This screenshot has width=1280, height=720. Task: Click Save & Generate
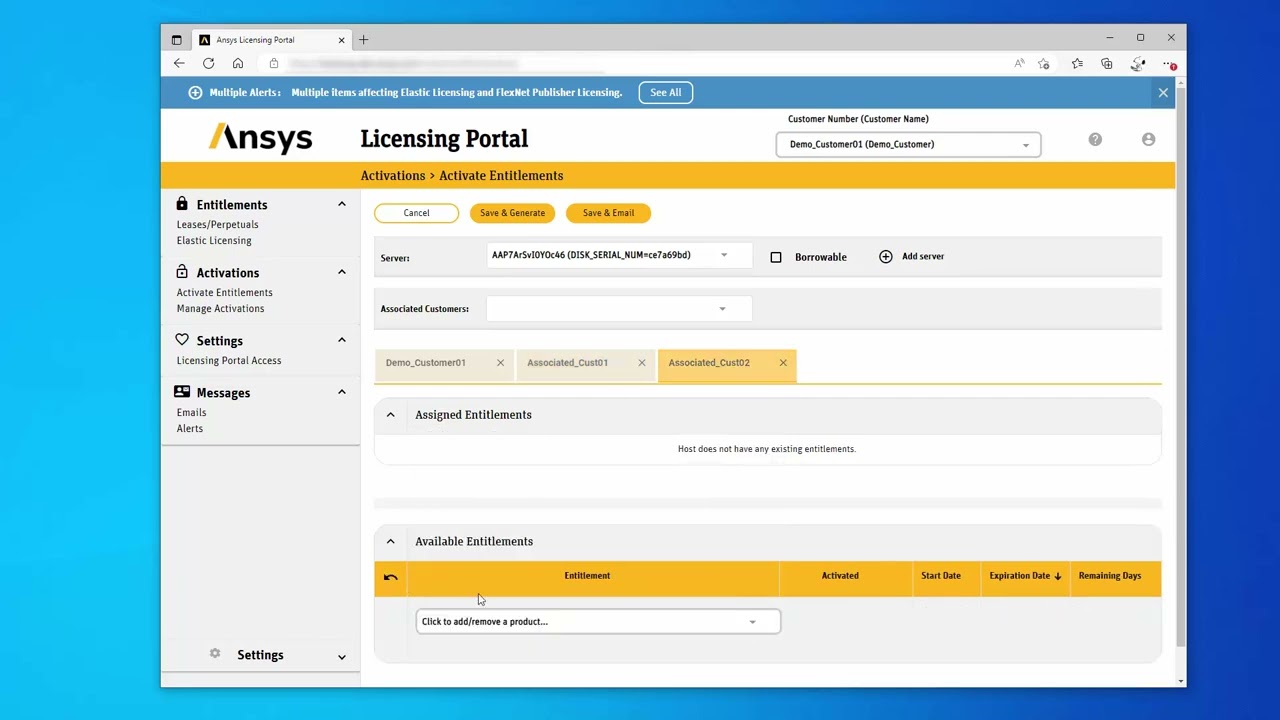click(x=512, y=213)
